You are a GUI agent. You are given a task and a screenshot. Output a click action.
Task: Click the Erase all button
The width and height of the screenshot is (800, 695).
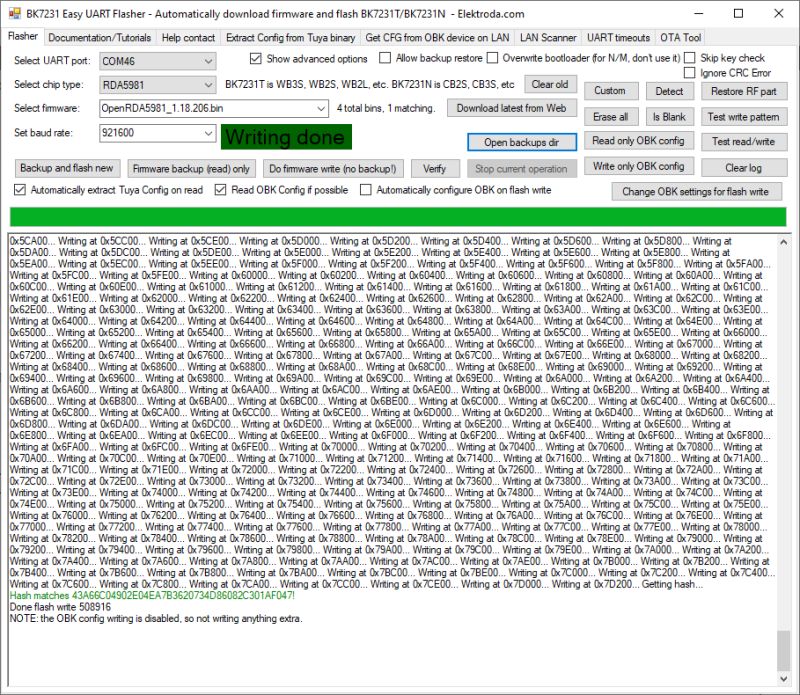coord(610,117)
